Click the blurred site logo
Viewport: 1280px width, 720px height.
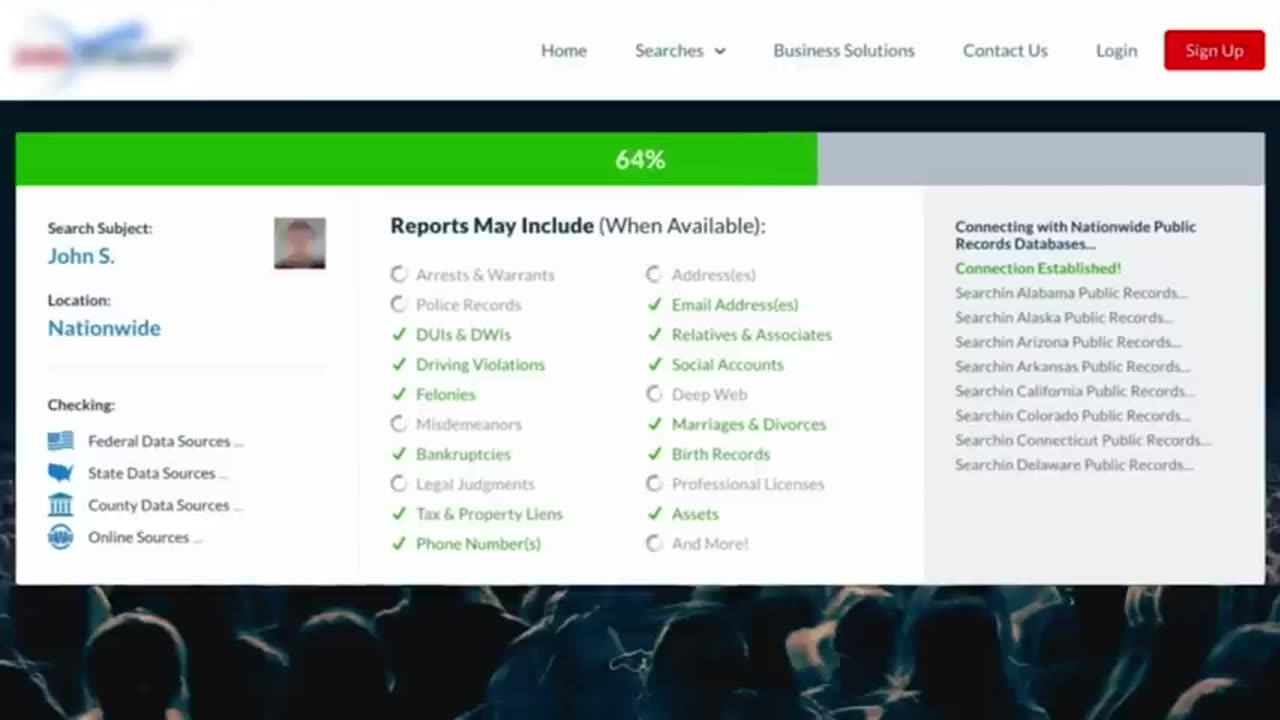coord(97,51)
